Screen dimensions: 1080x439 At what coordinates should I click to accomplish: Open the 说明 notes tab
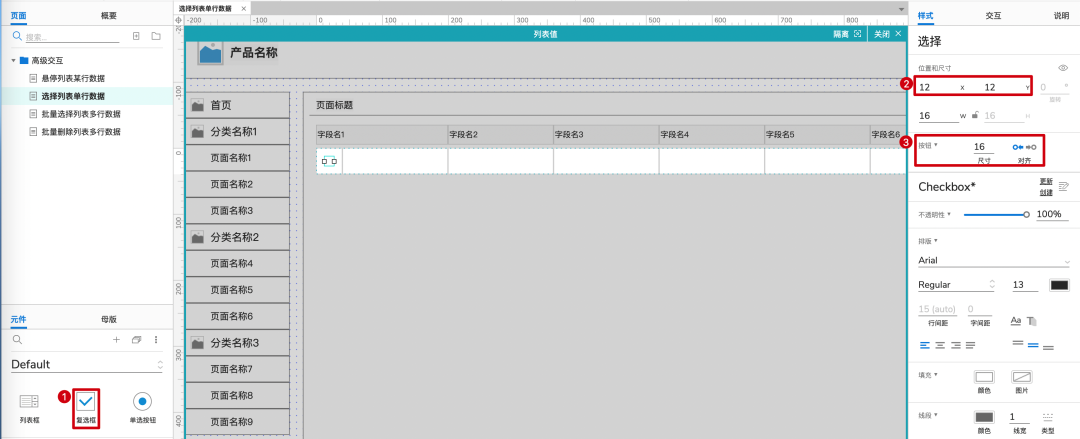click(x=1061, y=15)
